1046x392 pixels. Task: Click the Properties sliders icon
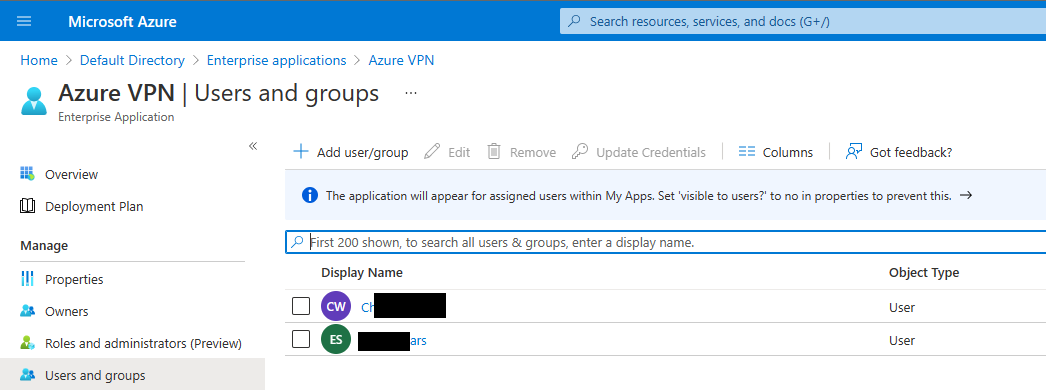pyautogui.click(x=27, y=279)
